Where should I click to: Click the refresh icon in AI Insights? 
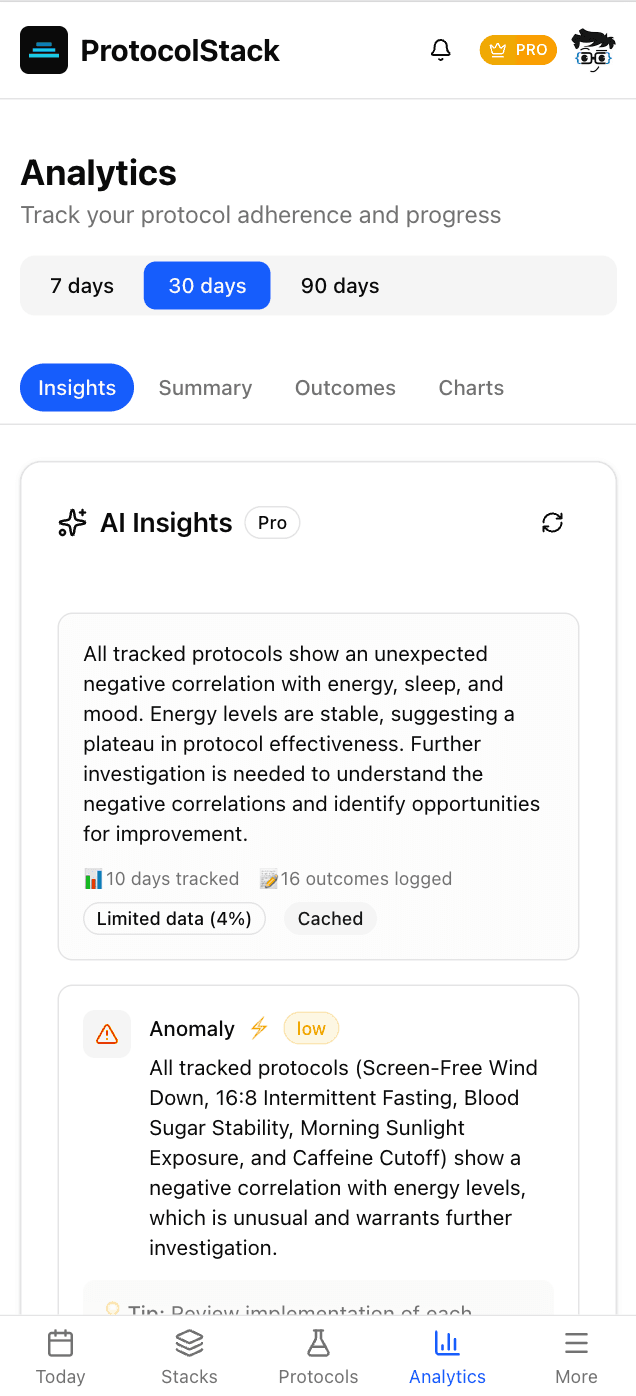pos(552,522)
